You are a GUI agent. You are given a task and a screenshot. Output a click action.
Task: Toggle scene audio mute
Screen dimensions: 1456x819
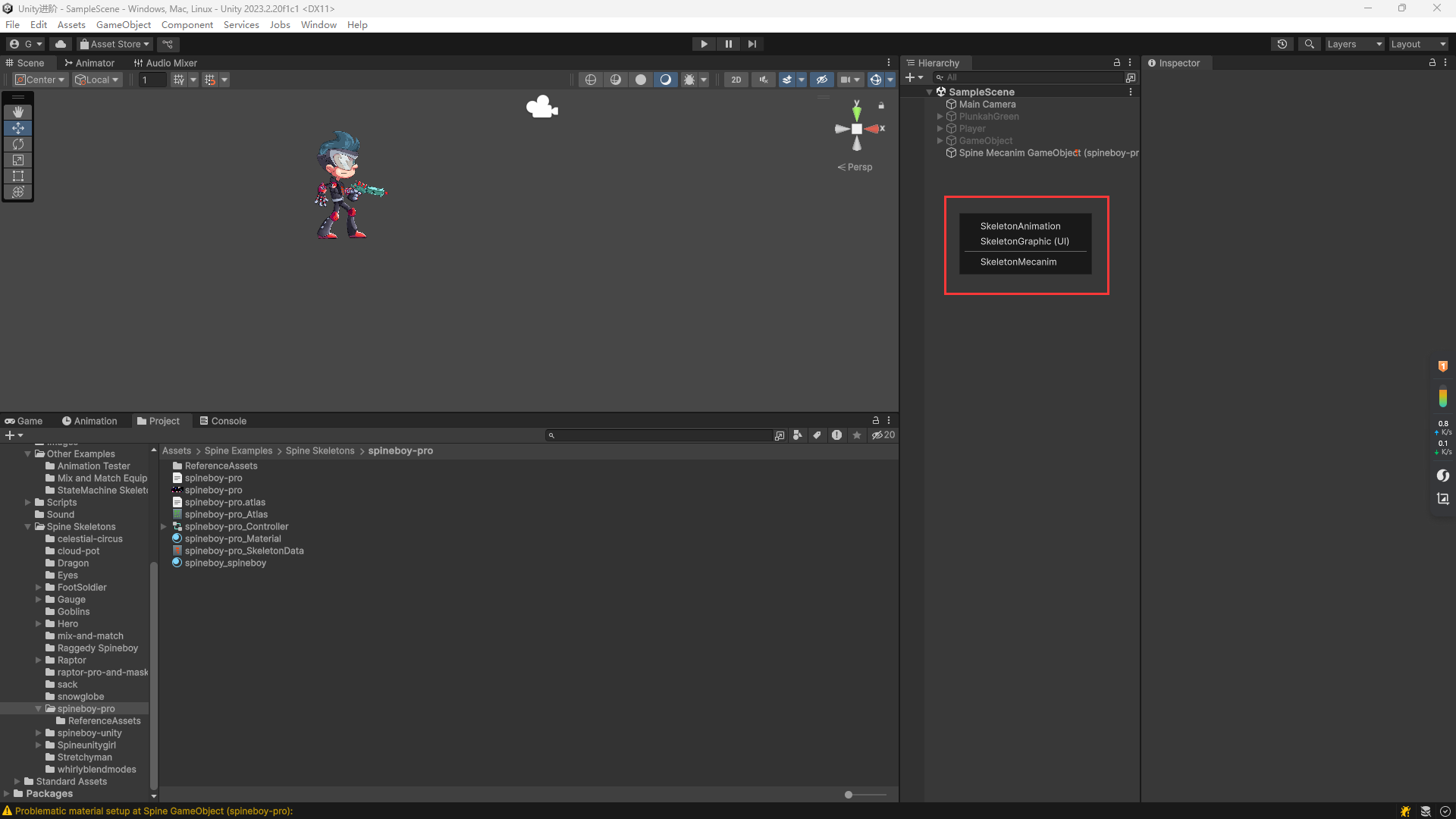click(x=763, y=80)
